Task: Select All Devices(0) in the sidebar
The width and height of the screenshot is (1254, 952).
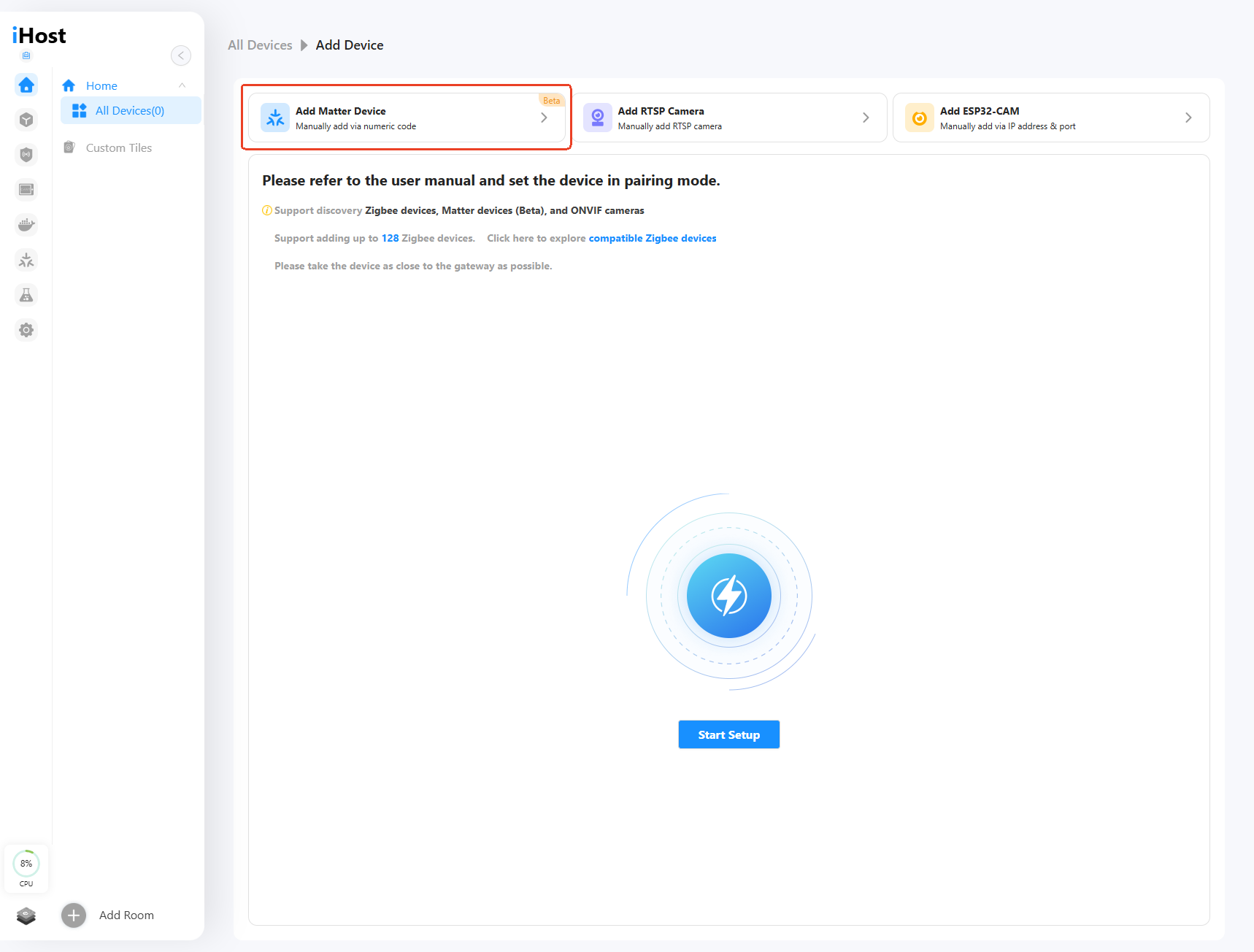Action: coord(131,110)
